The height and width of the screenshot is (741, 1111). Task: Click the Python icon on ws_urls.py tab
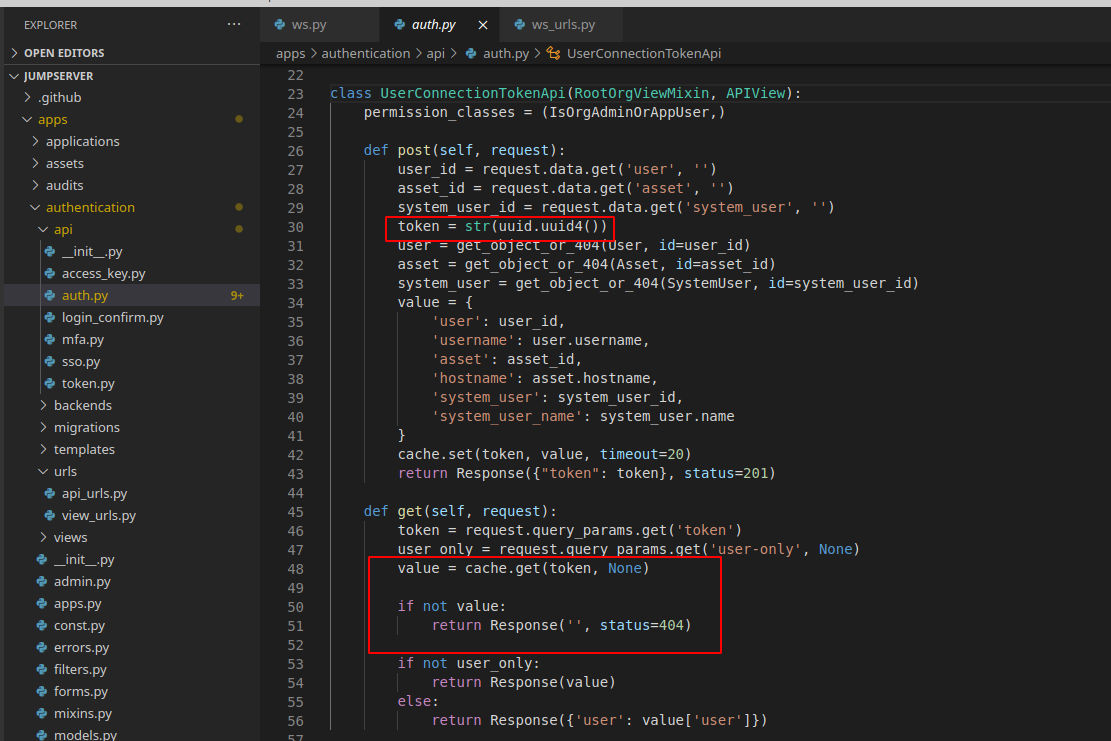[519, 24]
